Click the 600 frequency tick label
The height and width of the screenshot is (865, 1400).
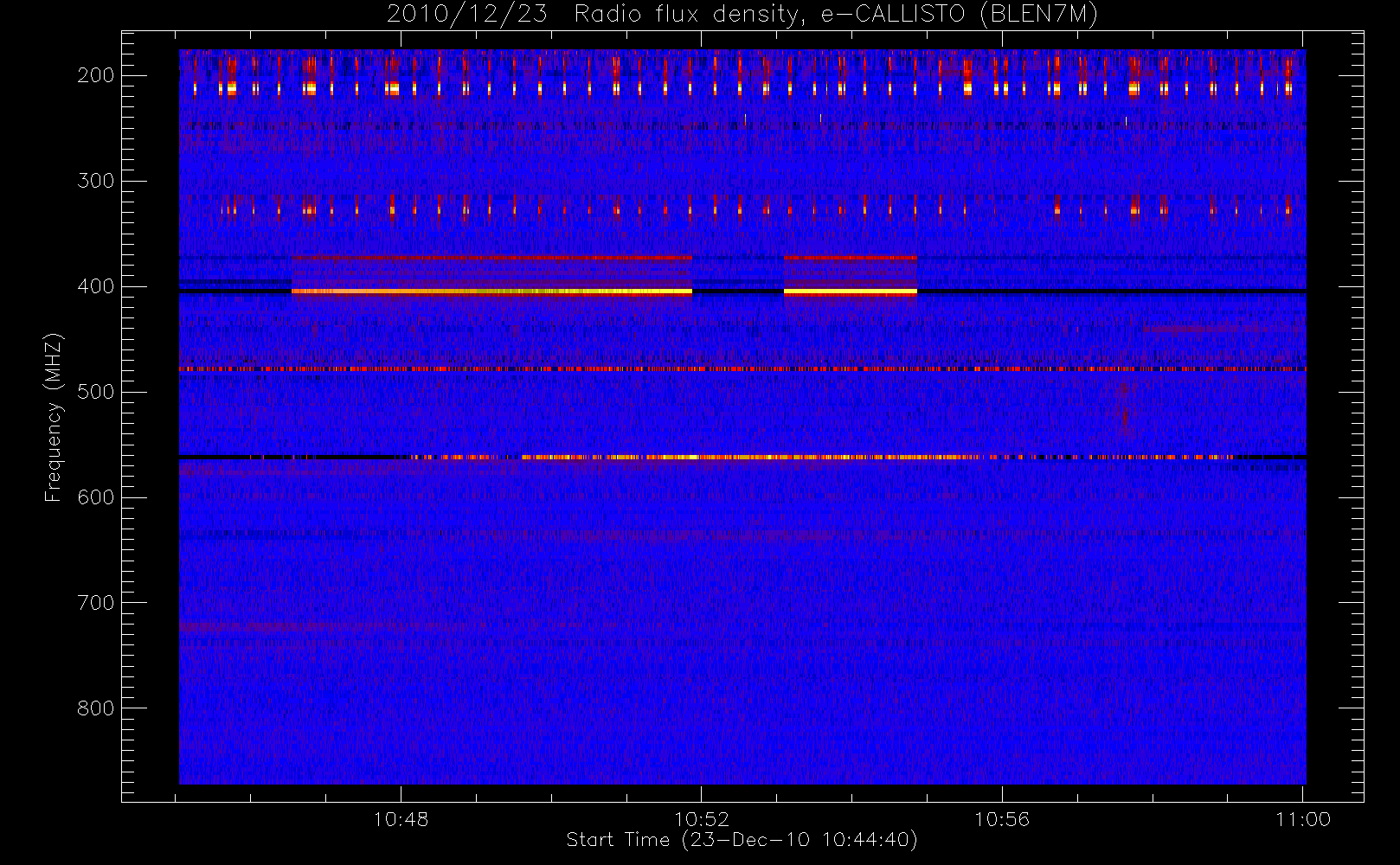tap(95, 497)
